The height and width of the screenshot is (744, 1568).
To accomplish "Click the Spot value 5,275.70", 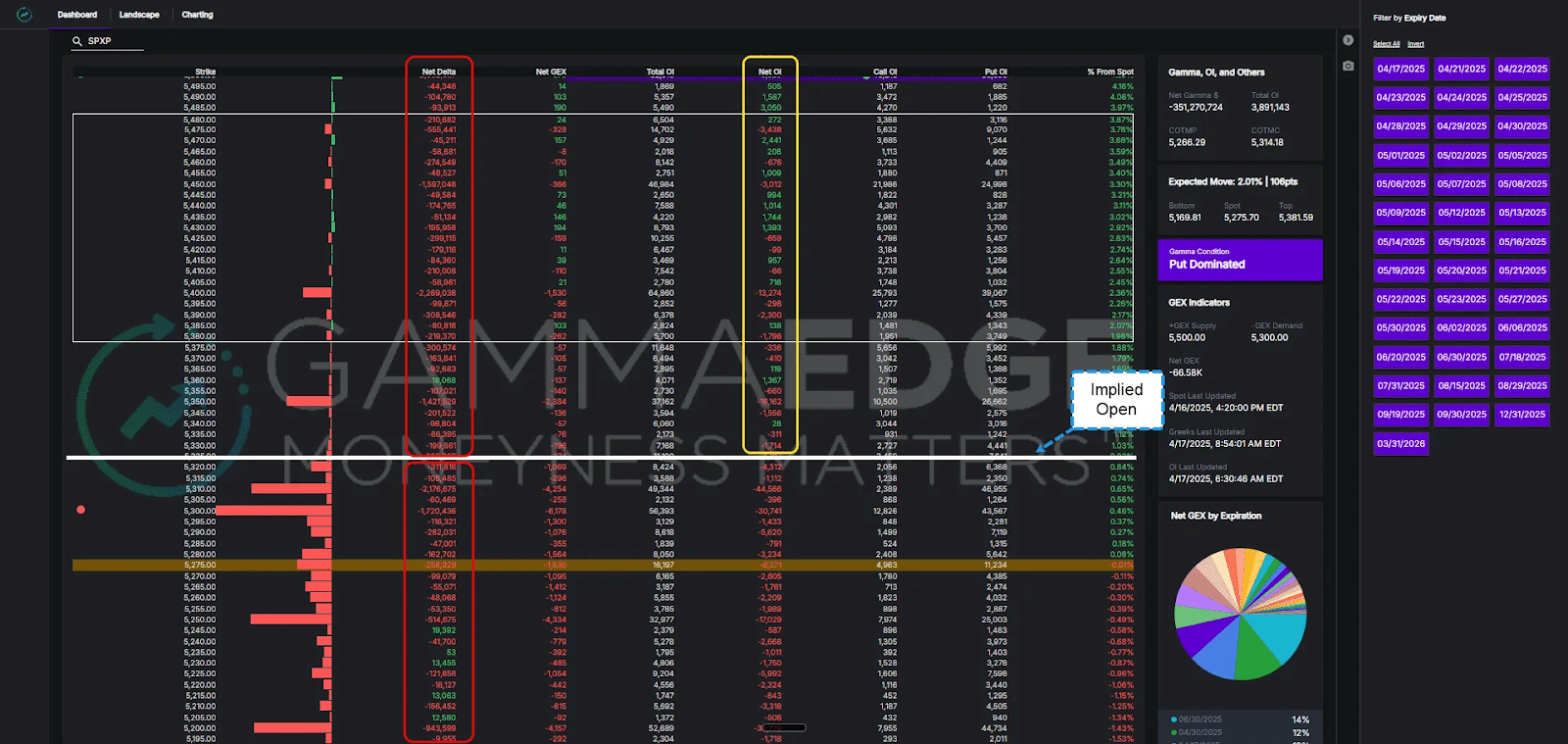I will pyautogui.click(x=1242, y=218).
